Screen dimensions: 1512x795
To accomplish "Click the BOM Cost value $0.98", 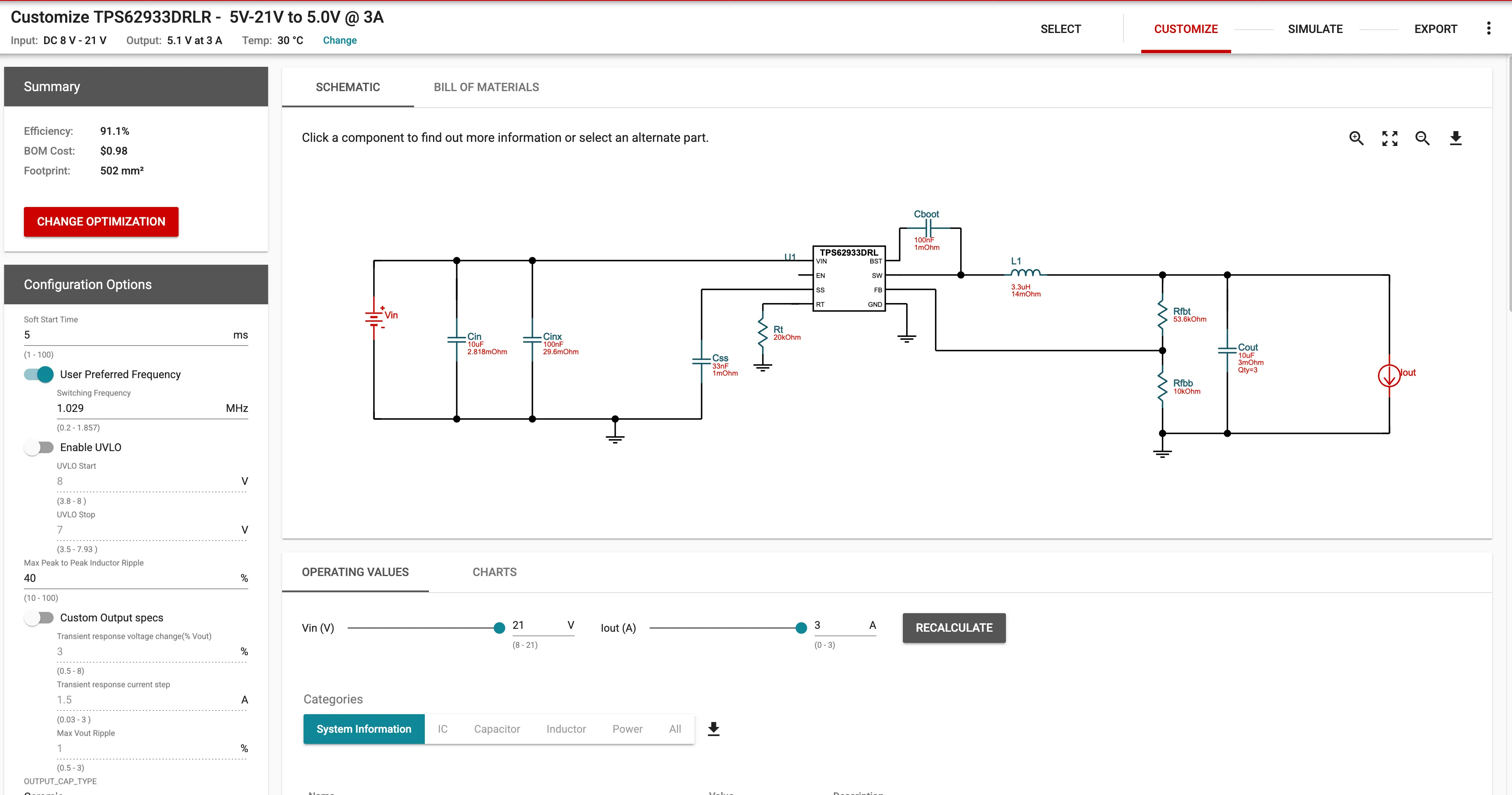I will (x=114, y=151).
